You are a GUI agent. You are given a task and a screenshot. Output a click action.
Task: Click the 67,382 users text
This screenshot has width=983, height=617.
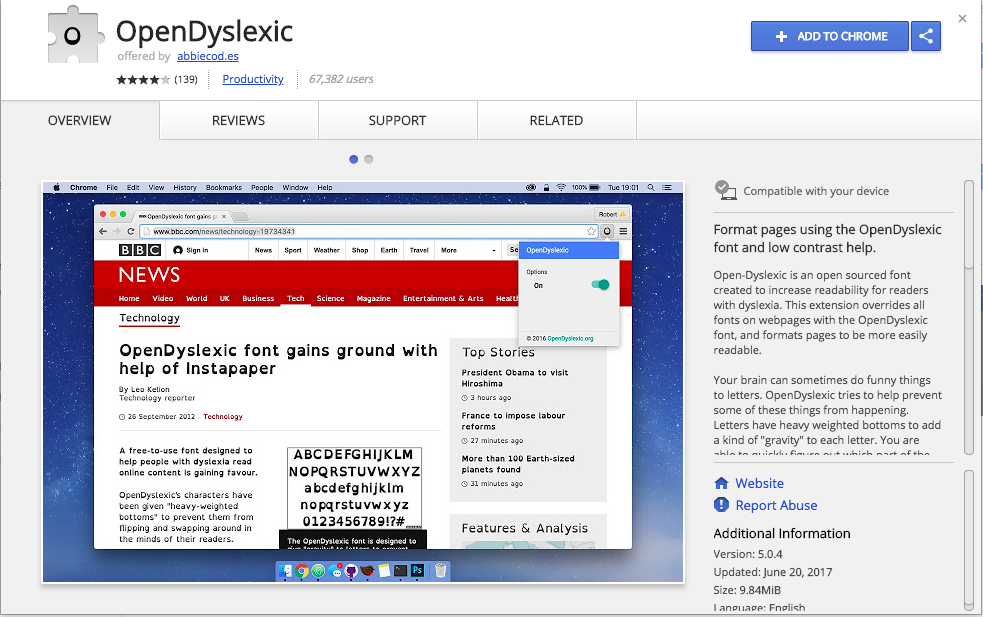pos(341,79)
